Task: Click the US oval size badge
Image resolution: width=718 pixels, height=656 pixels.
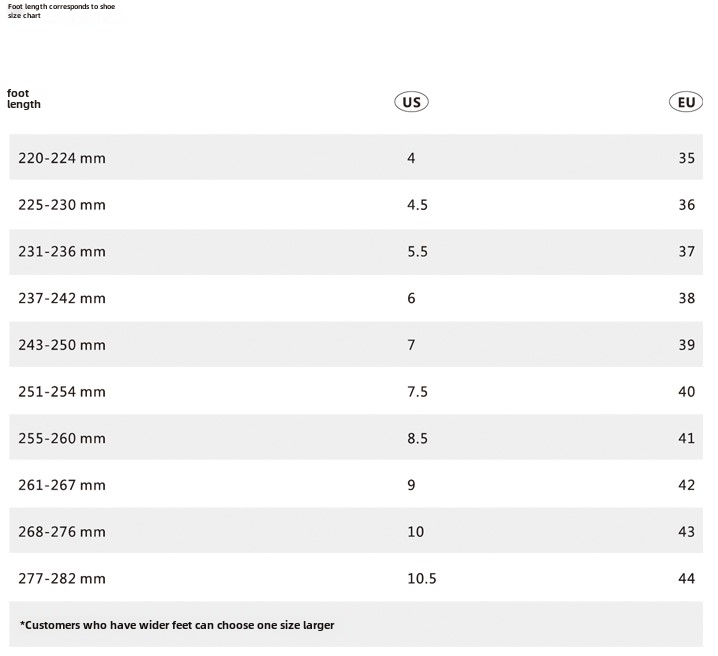Action: 411,102
